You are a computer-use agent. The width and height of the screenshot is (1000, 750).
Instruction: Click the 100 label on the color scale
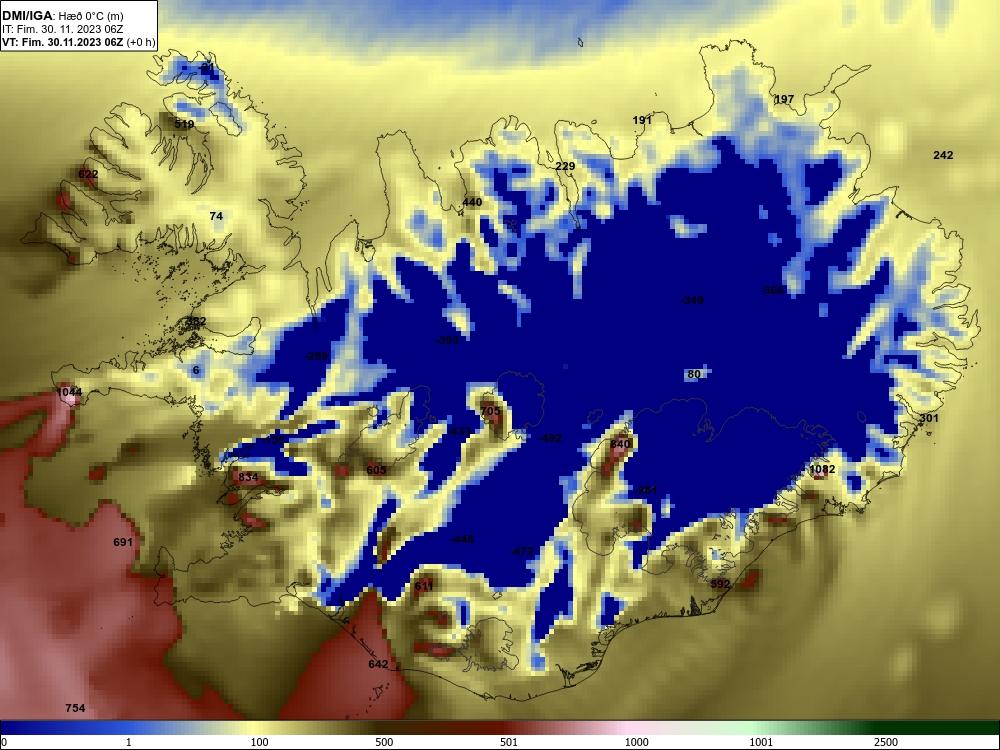point(259,742)
